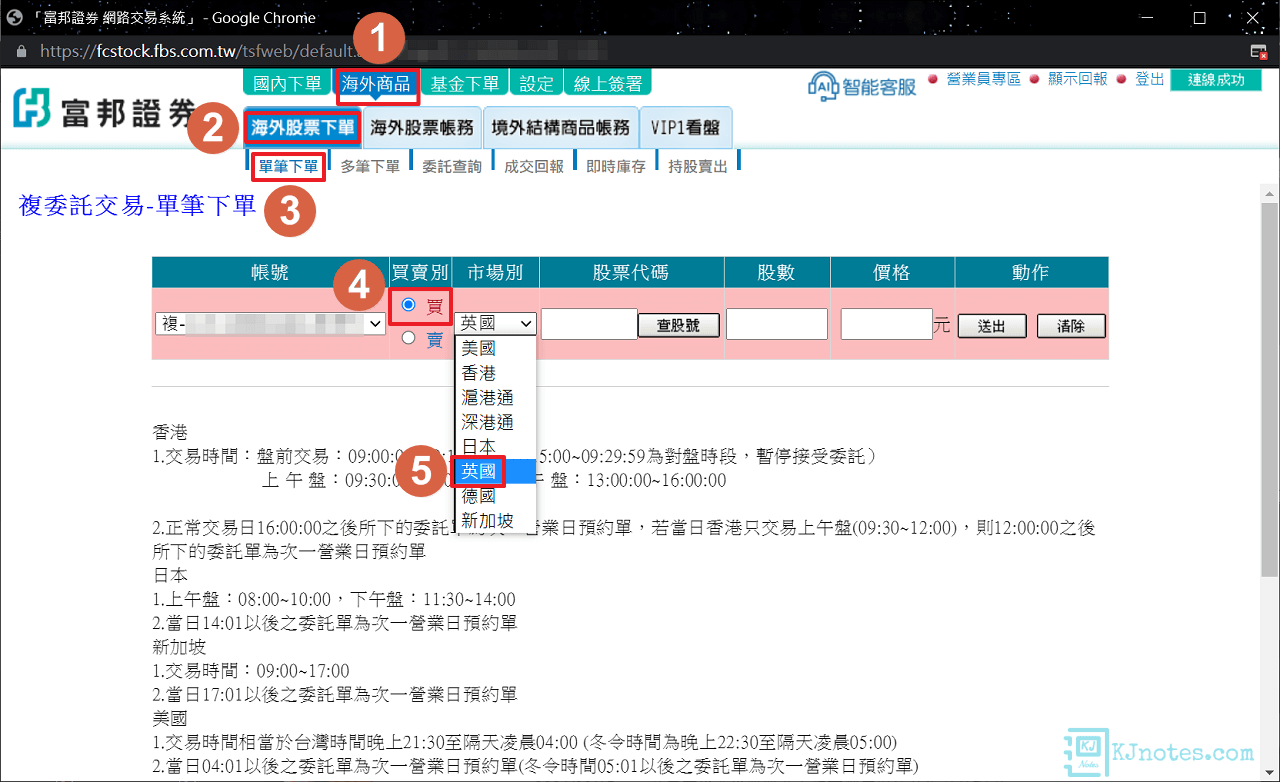Open 委託查詢 sub-tab

coord(452,167)
